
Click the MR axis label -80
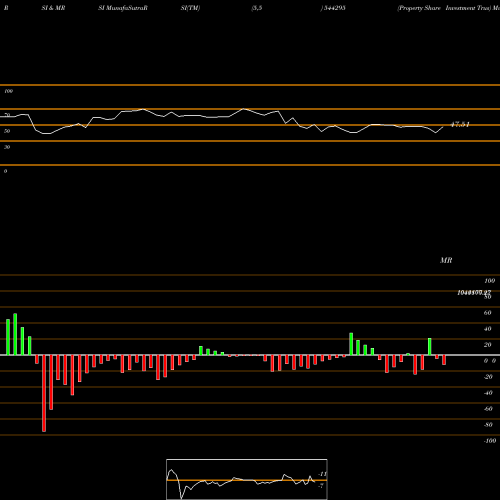(x=488, y=425)
